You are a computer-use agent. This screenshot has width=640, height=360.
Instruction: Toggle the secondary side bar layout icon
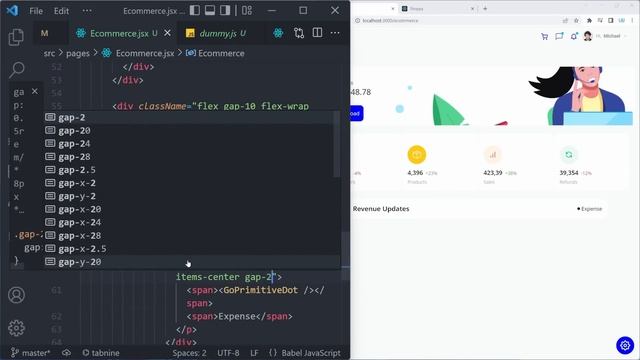coord(225,10)
